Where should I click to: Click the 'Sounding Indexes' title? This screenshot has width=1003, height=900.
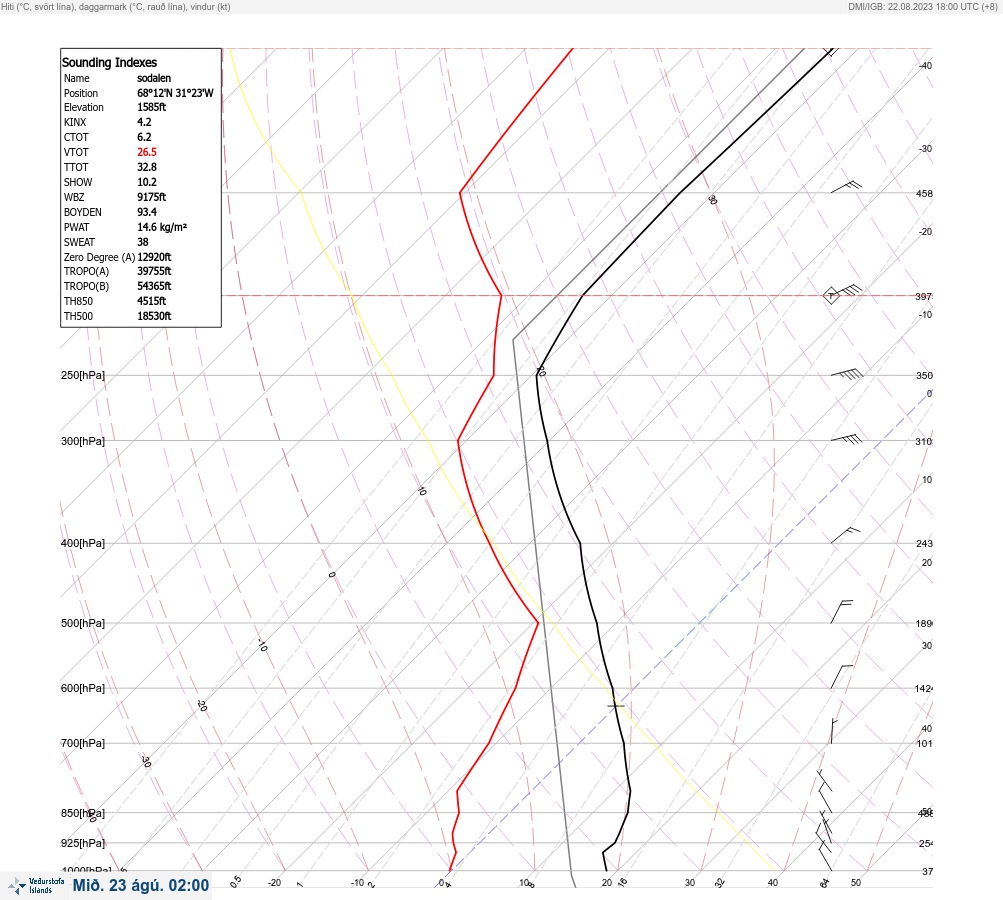click(x=109, y=63)
